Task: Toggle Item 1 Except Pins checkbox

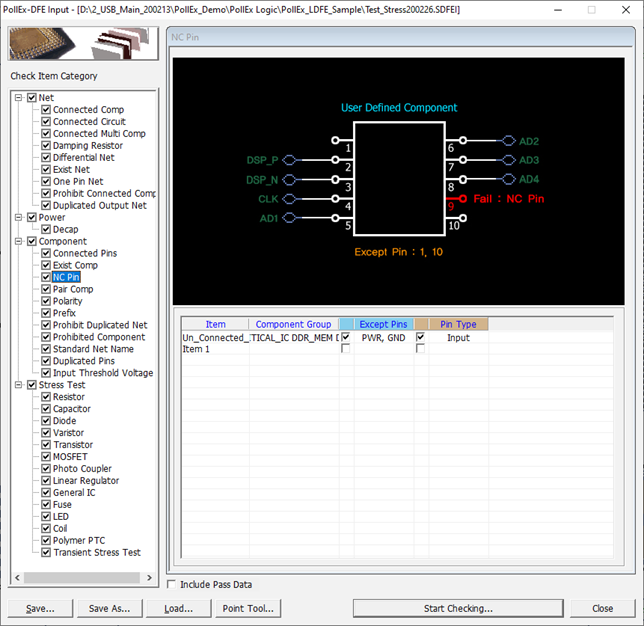Action: 346,349
